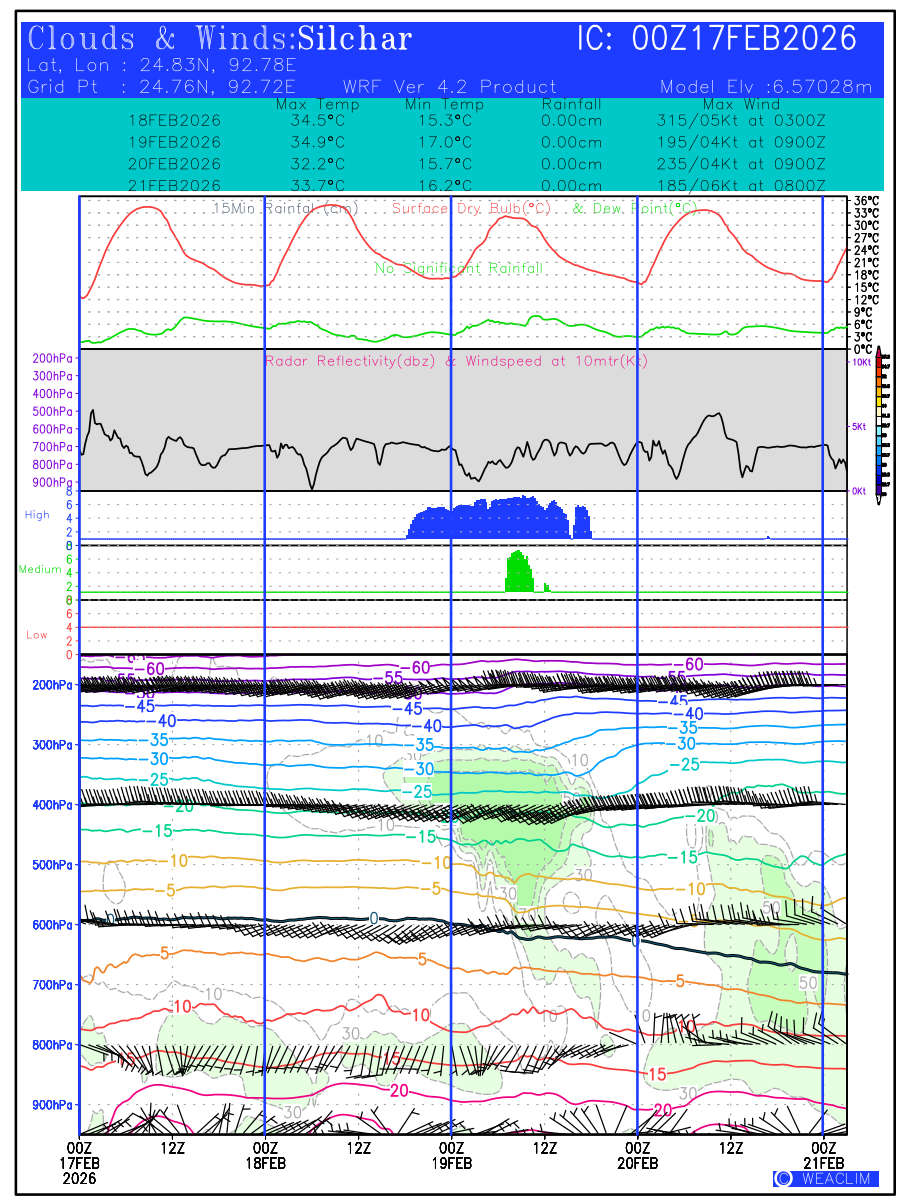Click the High cloud panel label

click(37, 515)
